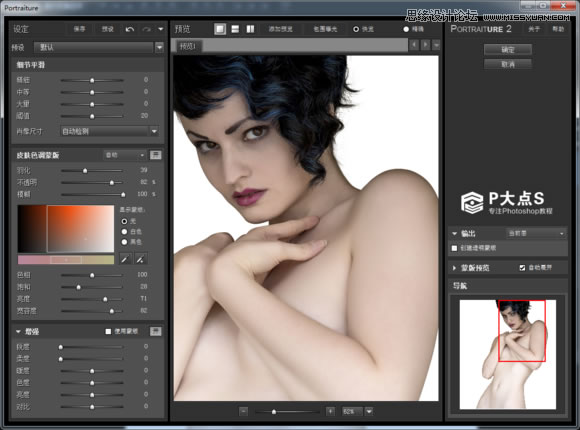This screenshot has width=580, height=430.
Task: Click the redo arrow icon
Action: 147,29
